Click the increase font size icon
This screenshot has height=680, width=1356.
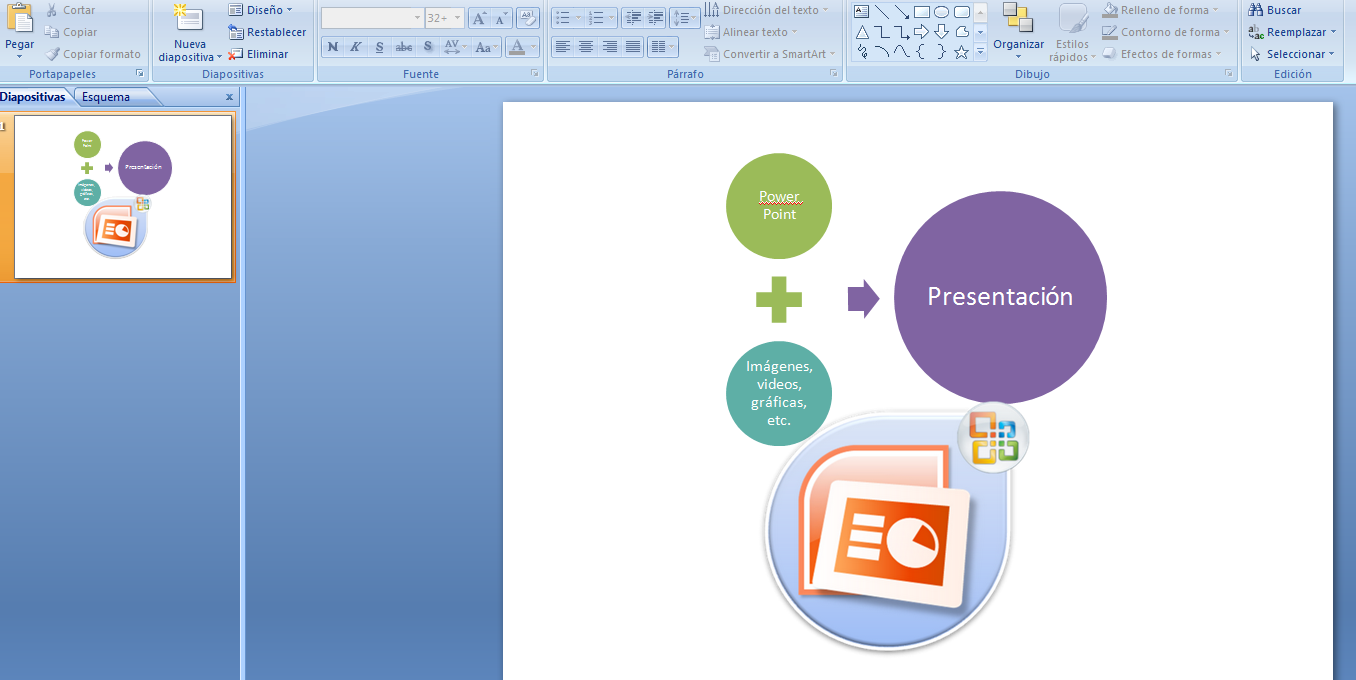tap(479, 18)
